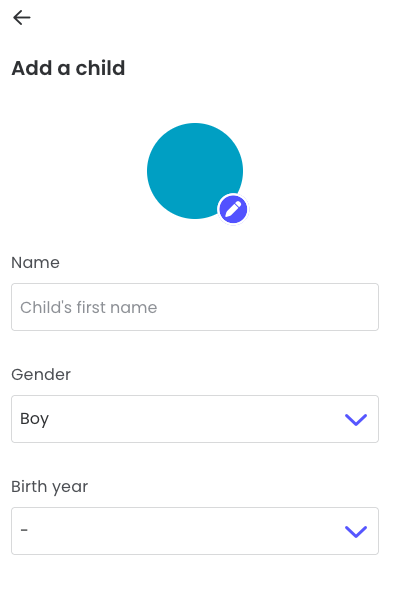Click the Child's first name placeholder text
The height and width of the screenshot is (607, 396).
coord(89,307)
